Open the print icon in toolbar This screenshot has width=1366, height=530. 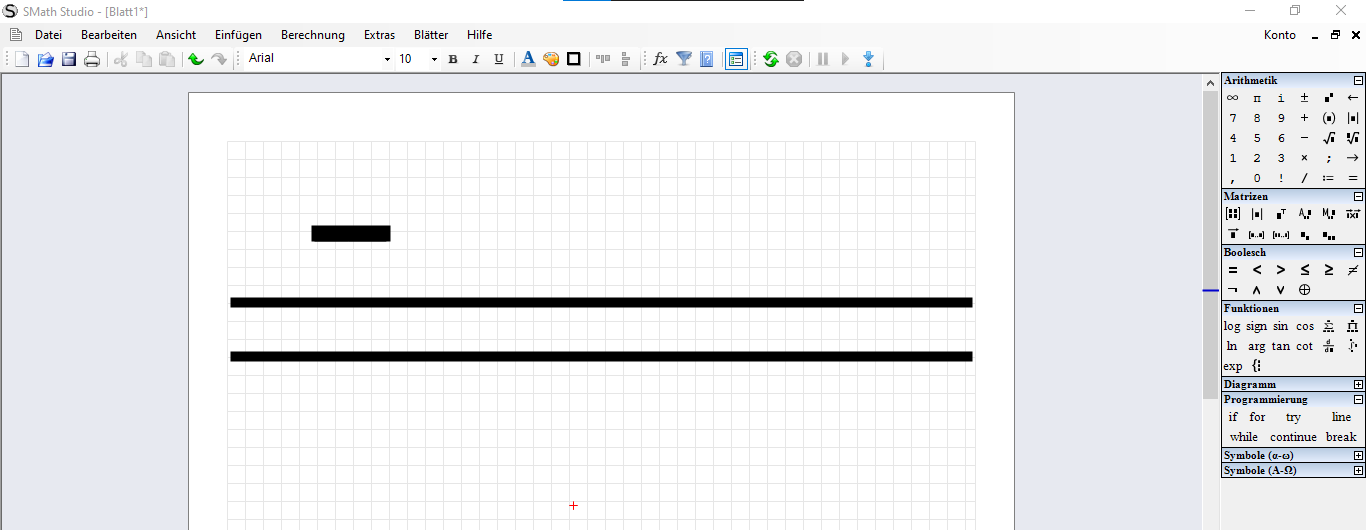91,59
